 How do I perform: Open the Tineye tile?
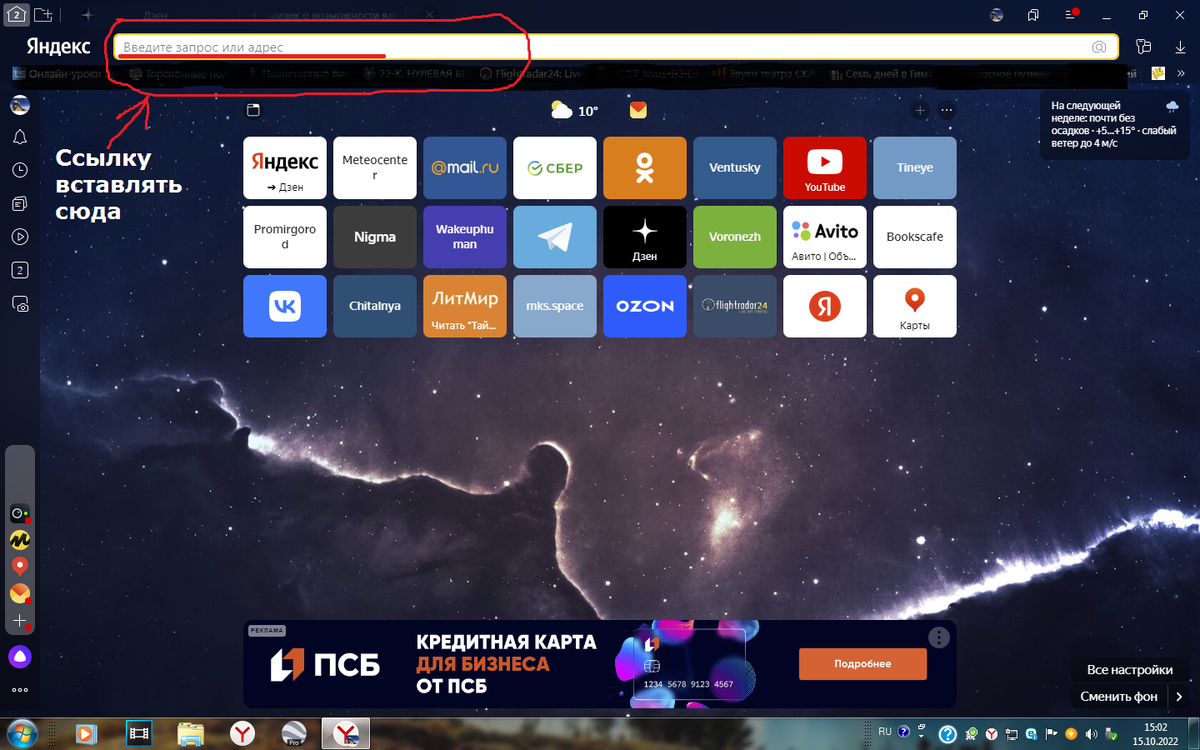click(x=915, y=168)
